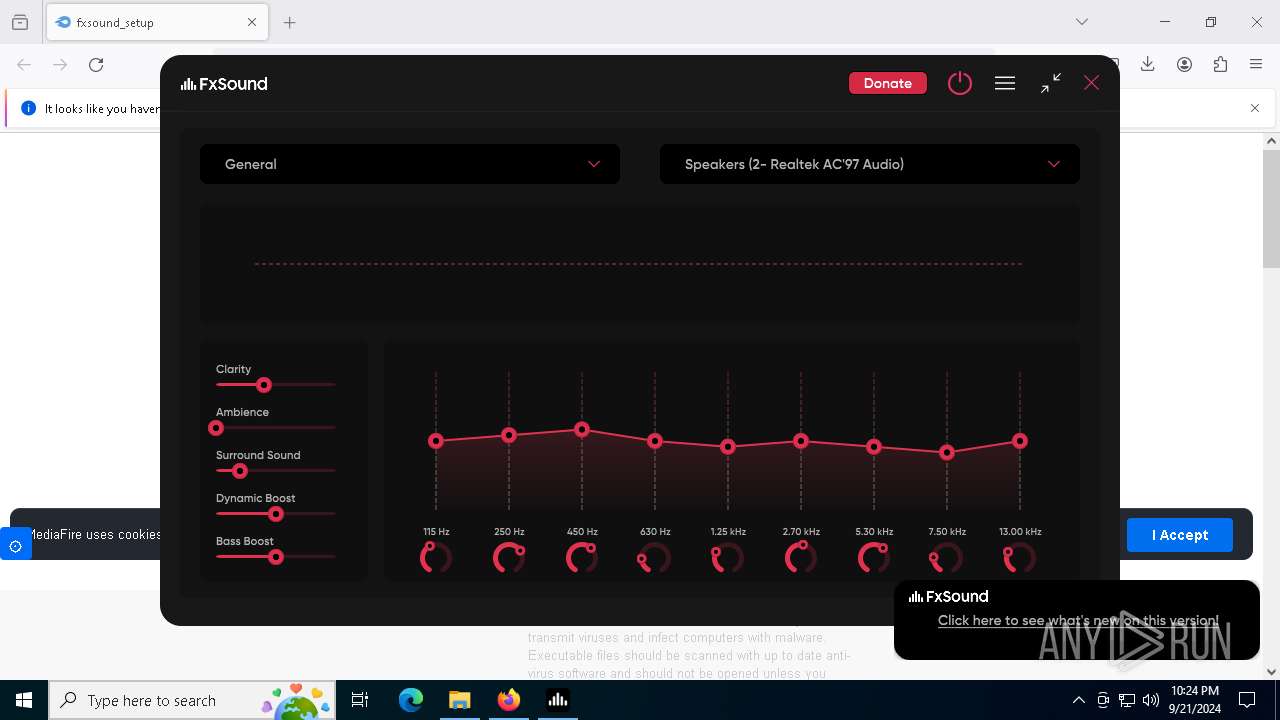Click the FxSound logo in header
Screen dimensions: 1280x720
224,84
